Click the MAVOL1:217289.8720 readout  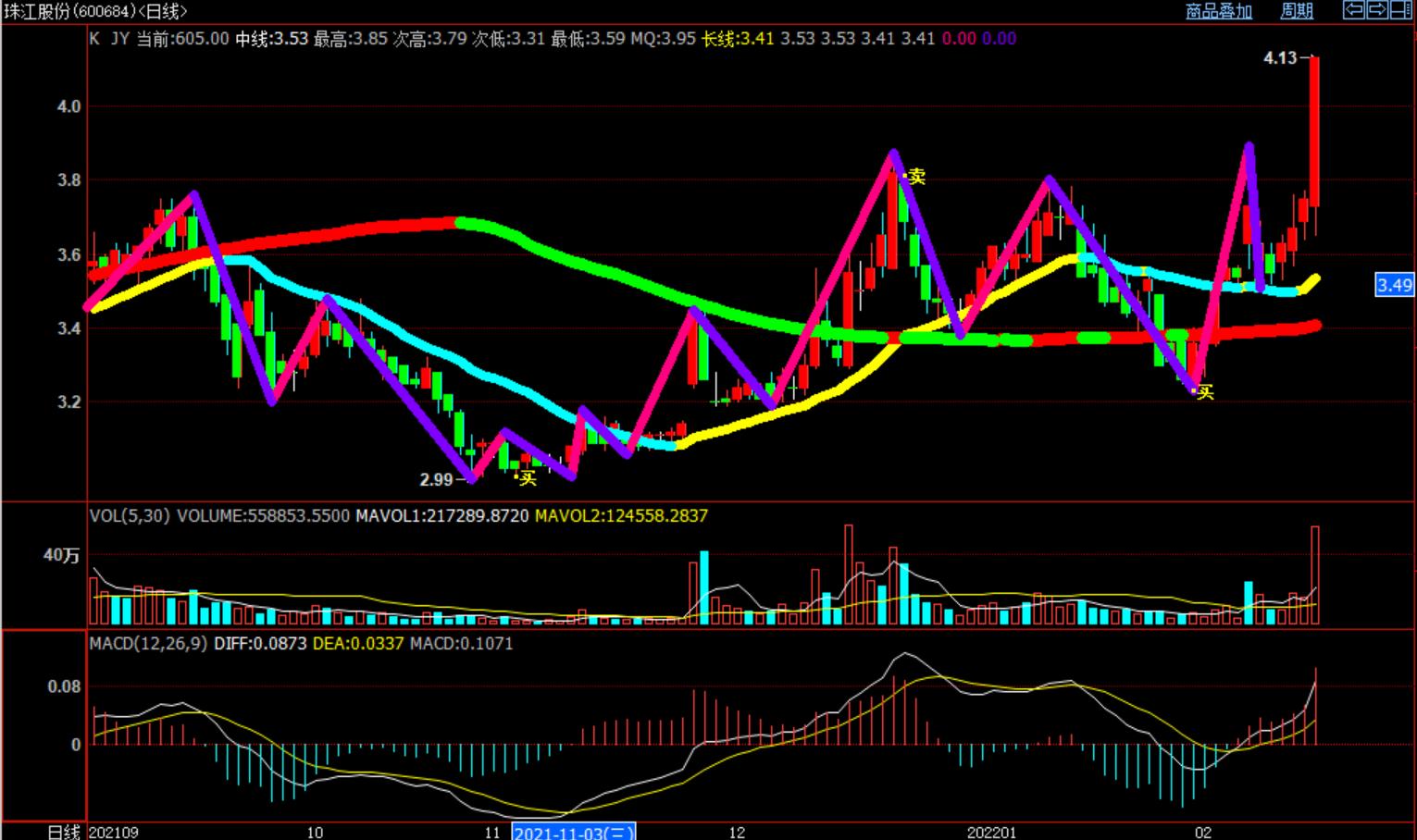click(443, 515)
